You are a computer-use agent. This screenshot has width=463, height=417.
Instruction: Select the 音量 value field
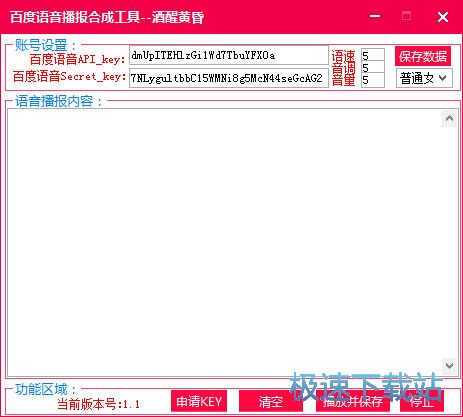tap(373, 80)
